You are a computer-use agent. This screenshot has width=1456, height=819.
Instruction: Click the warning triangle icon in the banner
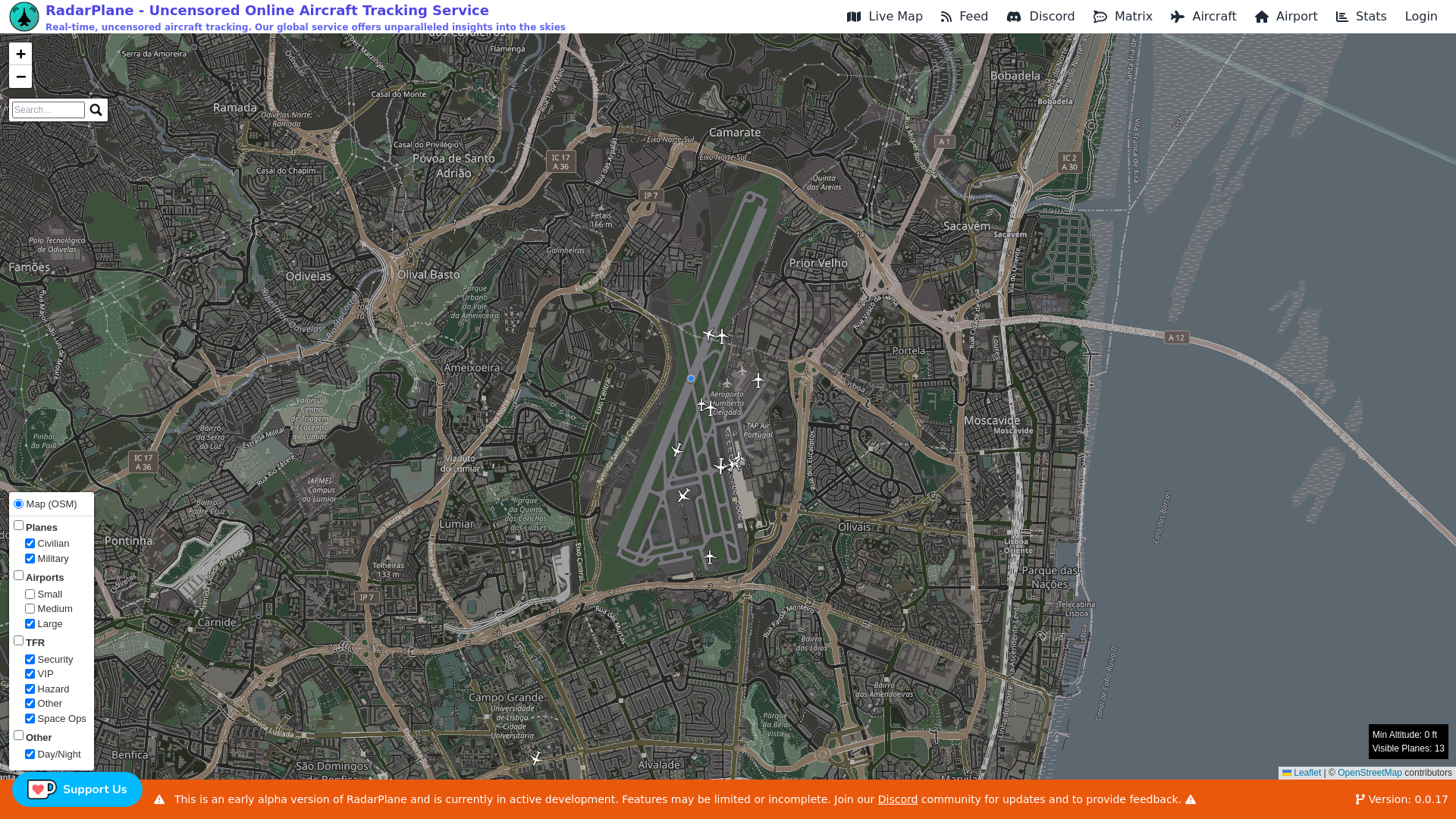[159, 799]
